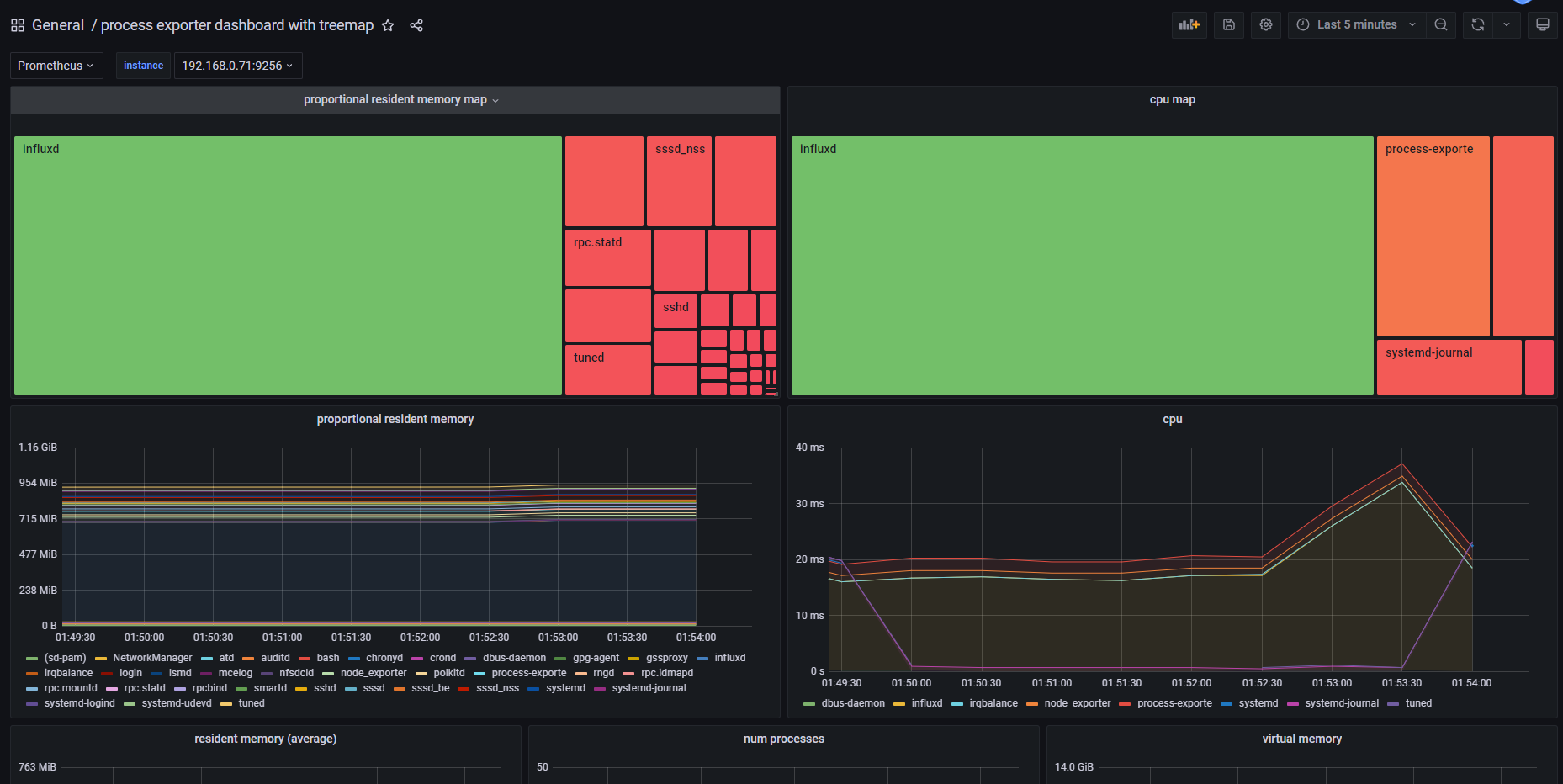Go to the General folder
The image size is (1563, 784).
click(x=57, y=25)
